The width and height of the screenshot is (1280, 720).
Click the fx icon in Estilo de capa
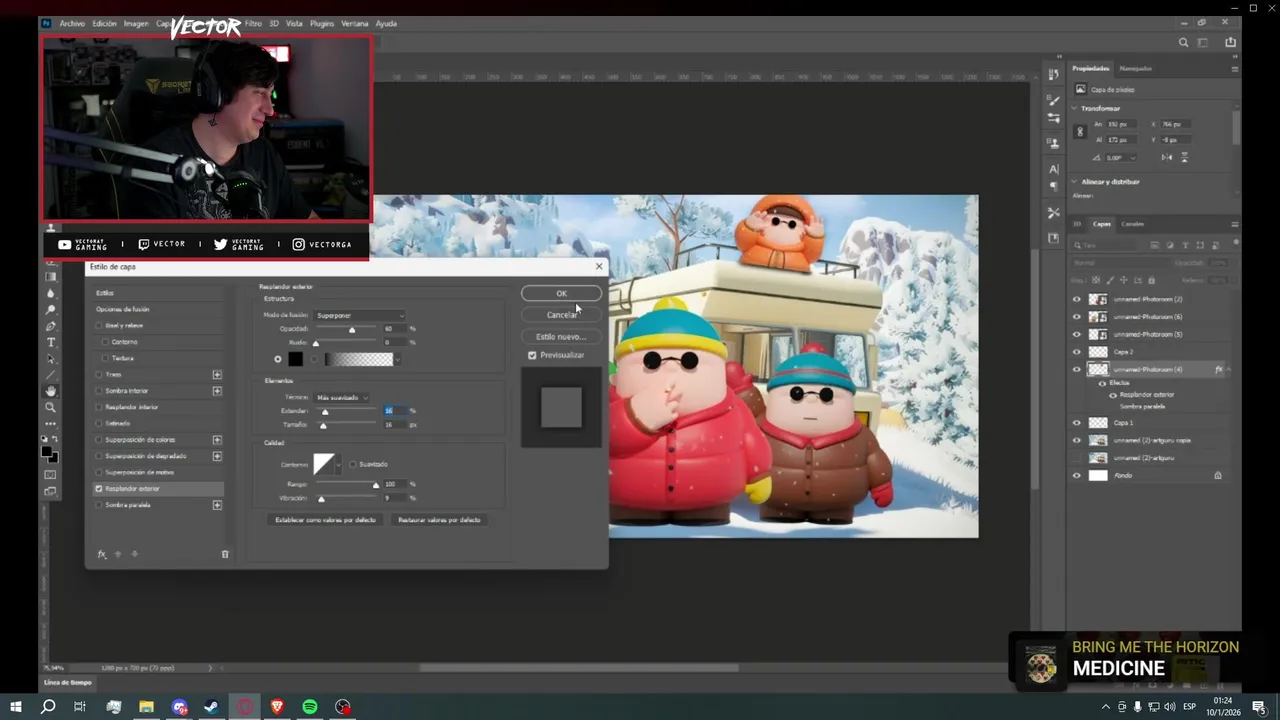tap(101, 554)
